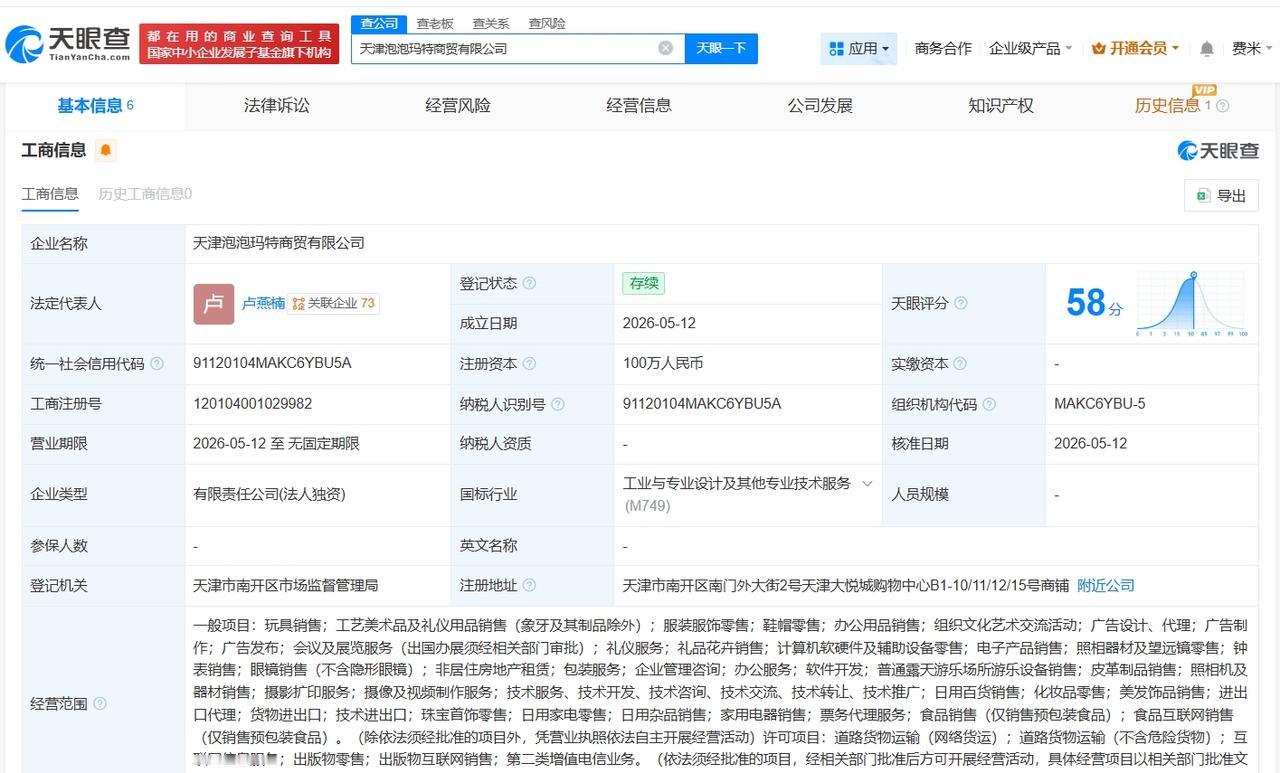Viewport: 1280px width, 773px height.
Task: Click the 附近公司 link
Action: coord(1106,585)
